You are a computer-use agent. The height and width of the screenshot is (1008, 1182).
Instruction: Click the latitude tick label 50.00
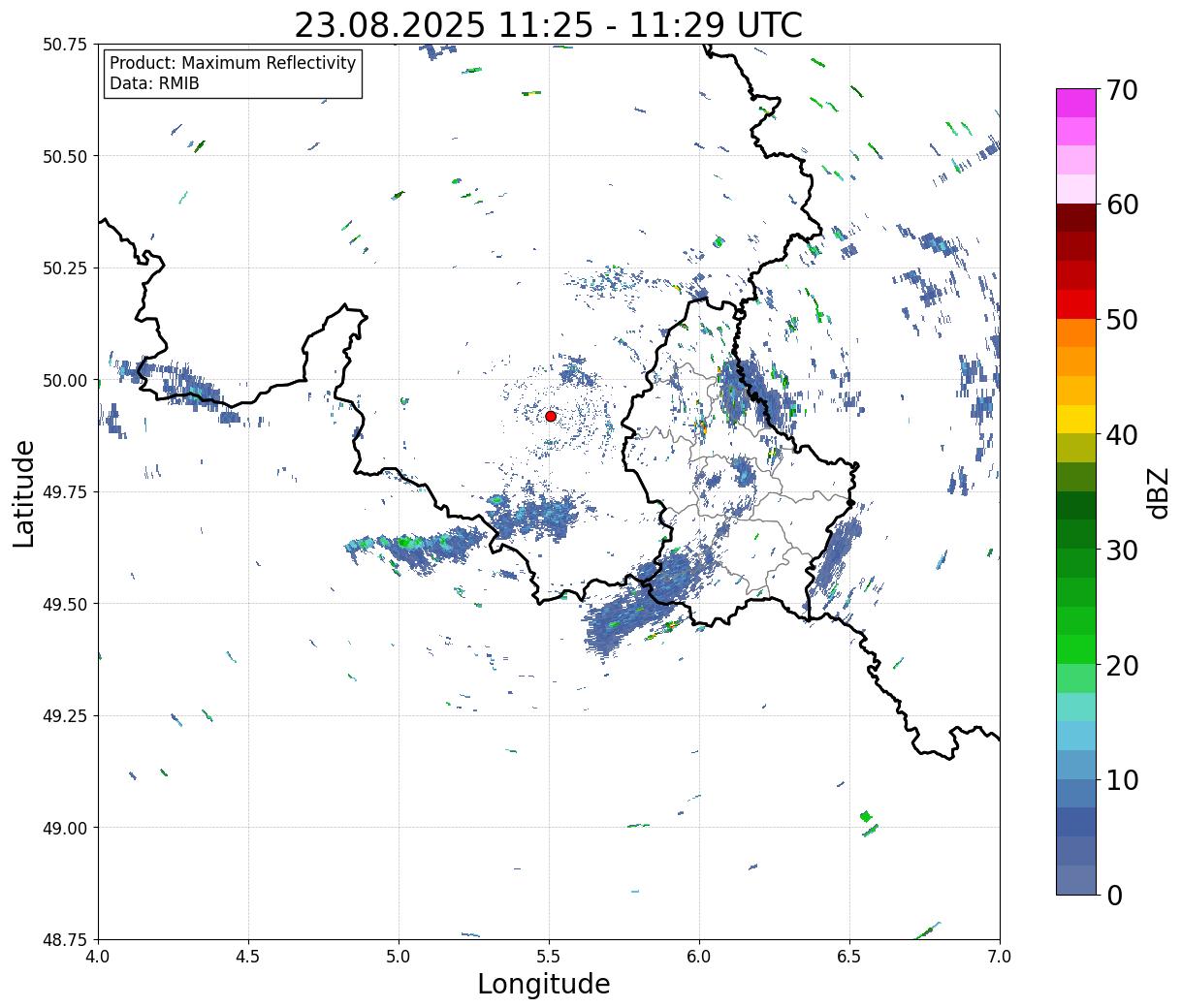64,380
